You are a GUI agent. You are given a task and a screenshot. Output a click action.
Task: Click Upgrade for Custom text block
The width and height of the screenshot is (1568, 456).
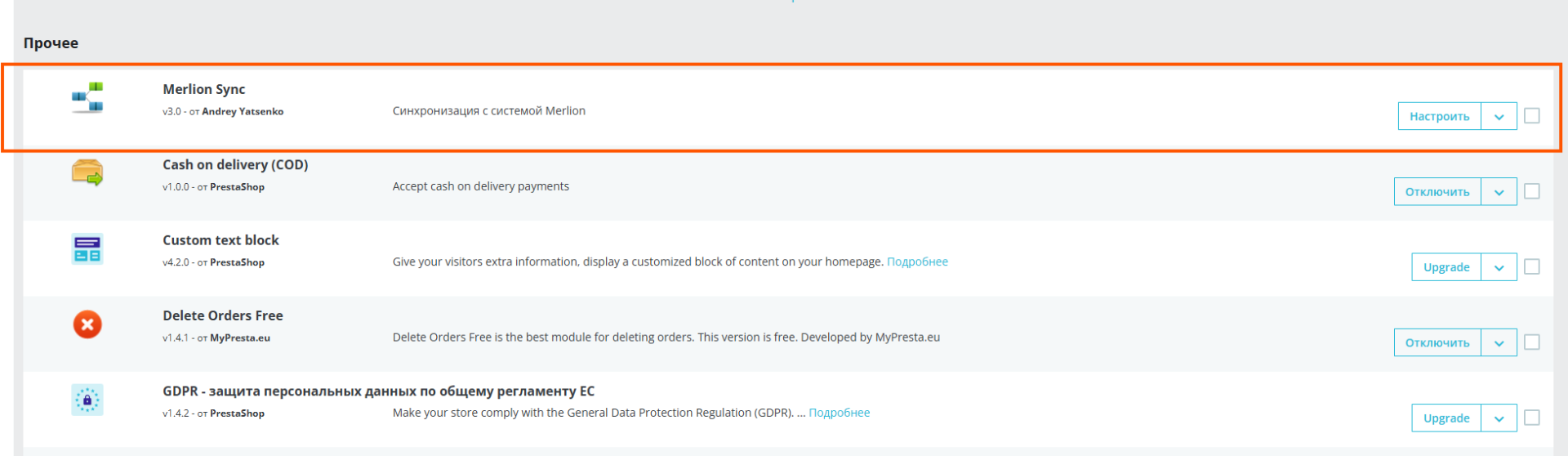pos(1446,267)
